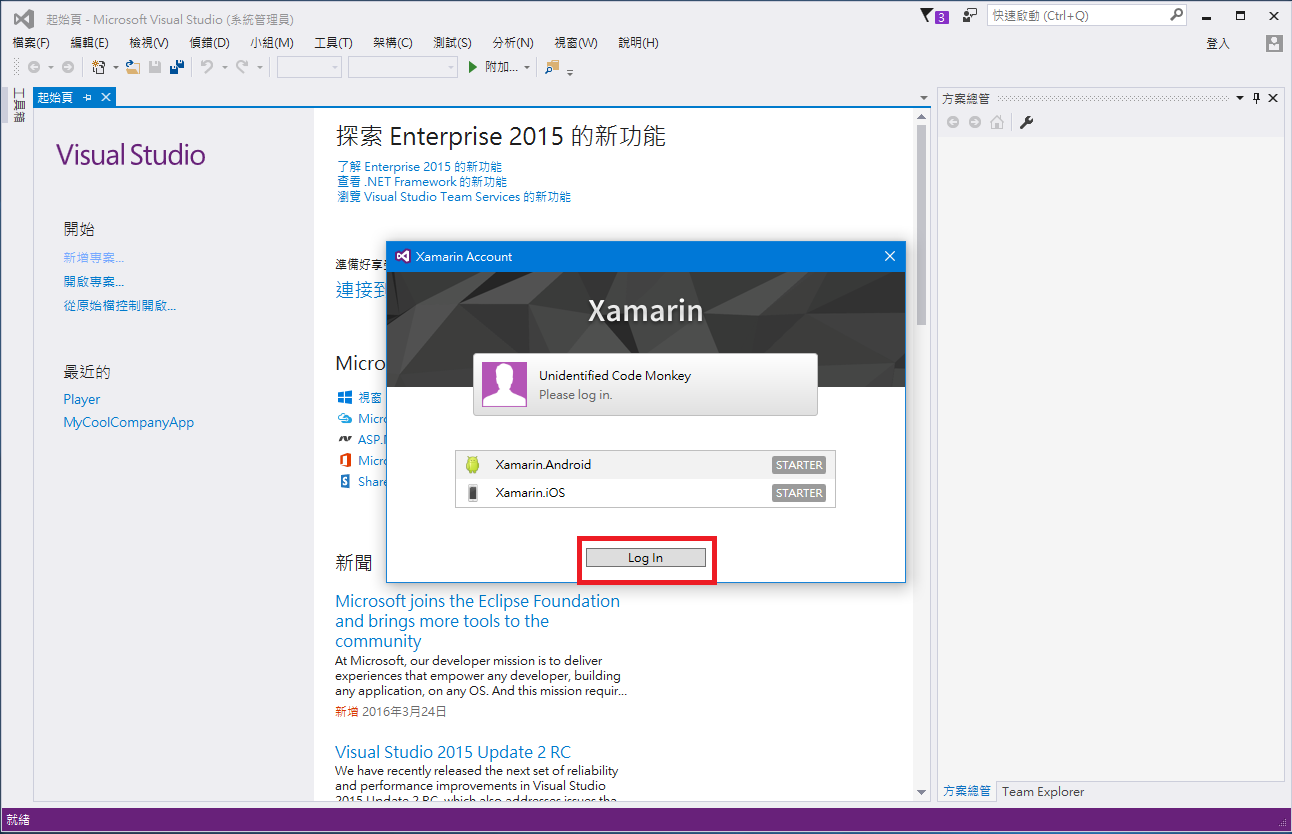Click the Navigate Forward arrow in toolbar

(68, 67)
